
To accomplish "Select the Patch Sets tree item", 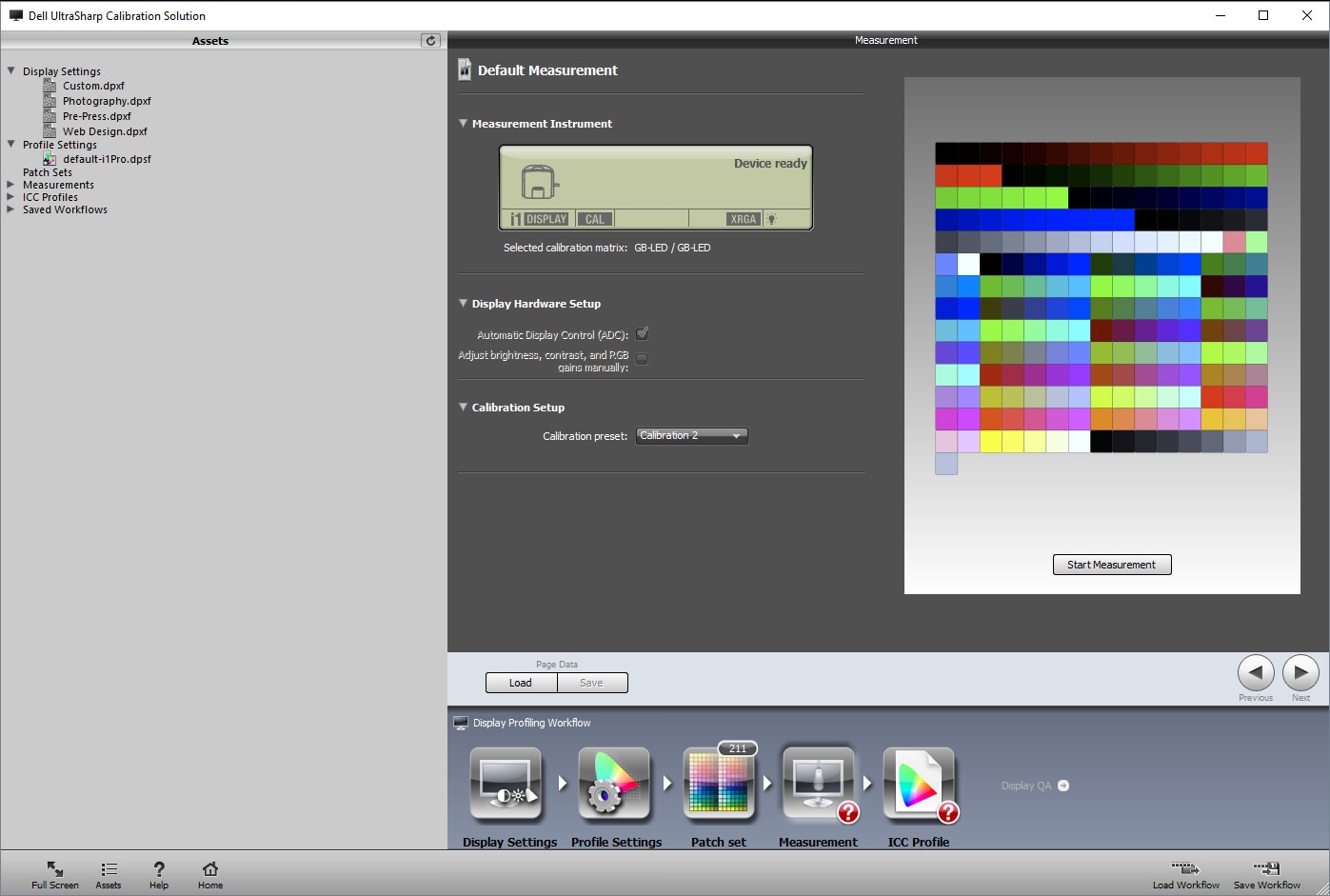I will point(48,172).
